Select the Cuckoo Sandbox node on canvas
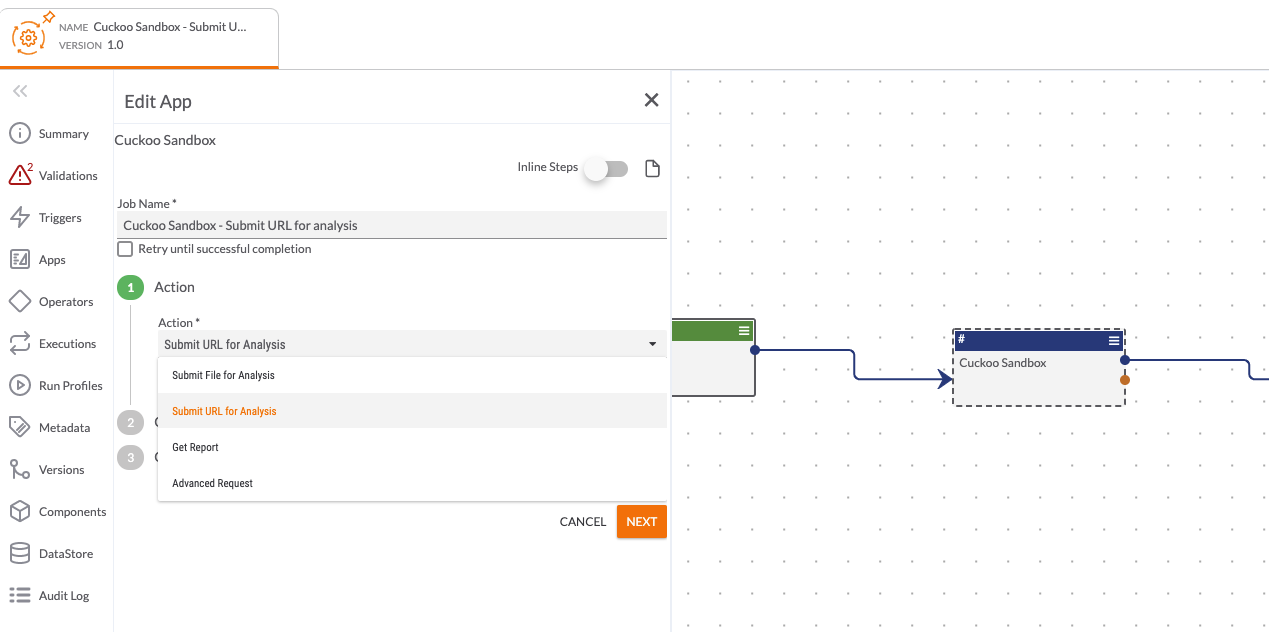Image resolution: width=1269 pixels, height=632 pixels. [x=1039, y=368]
